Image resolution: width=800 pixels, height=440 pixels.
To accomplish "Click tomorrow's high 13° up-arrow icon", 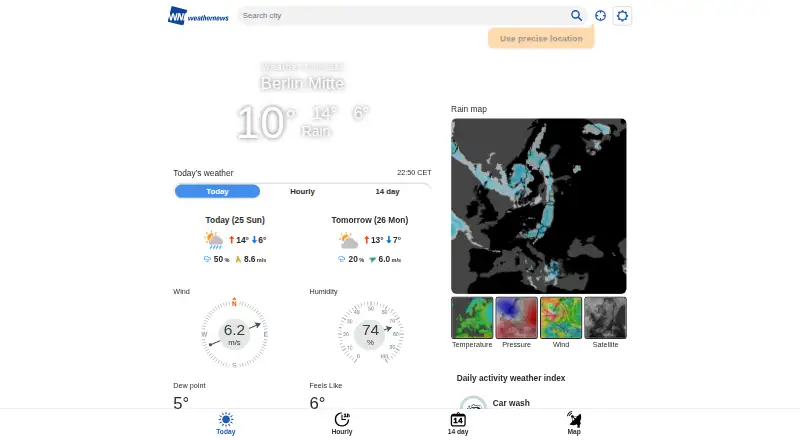I will (x=366, y=239).
